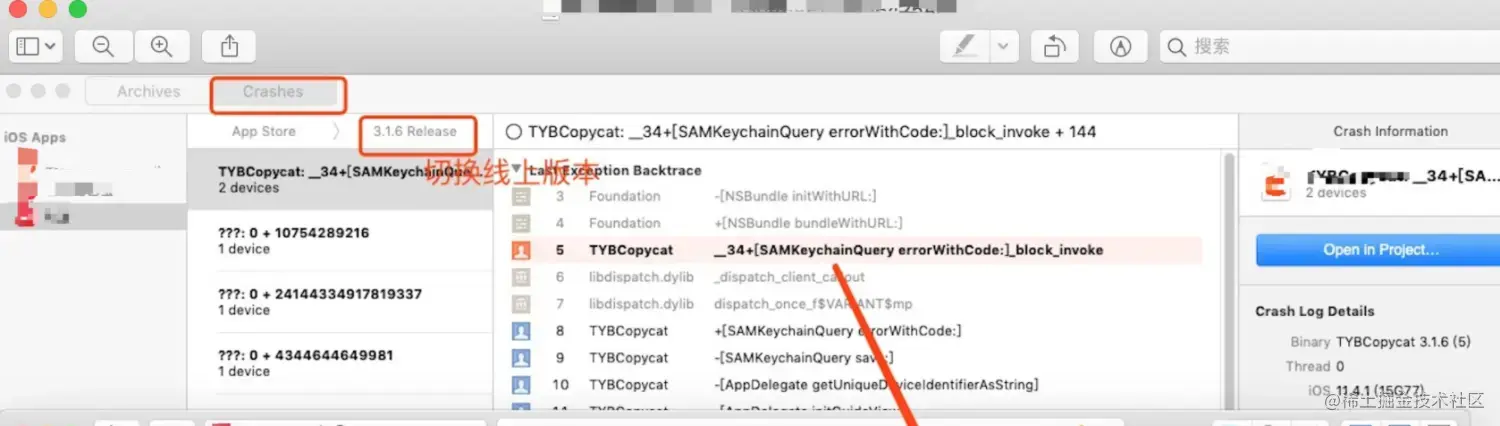Open the Preview sidebar view menu
This screenshot has width=1500, height=426.
click(x=36, y=46)
